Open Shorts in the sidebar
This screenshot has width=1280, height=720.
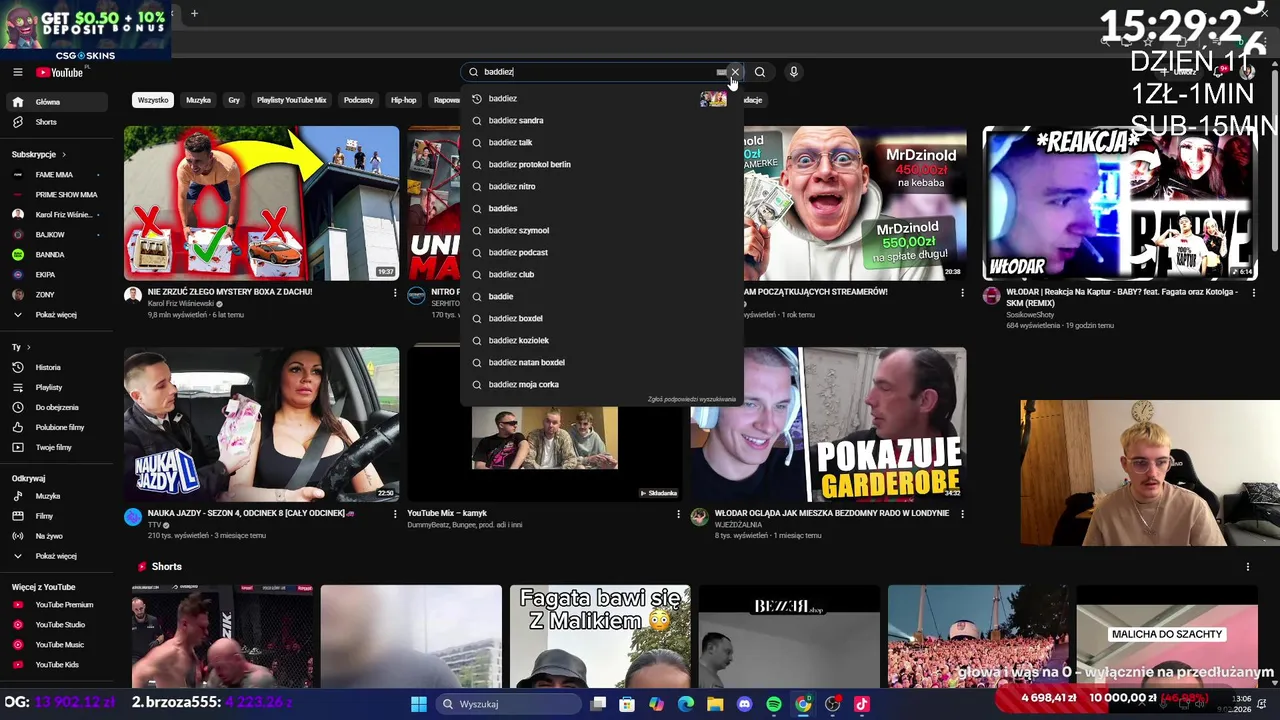point(58,122)
